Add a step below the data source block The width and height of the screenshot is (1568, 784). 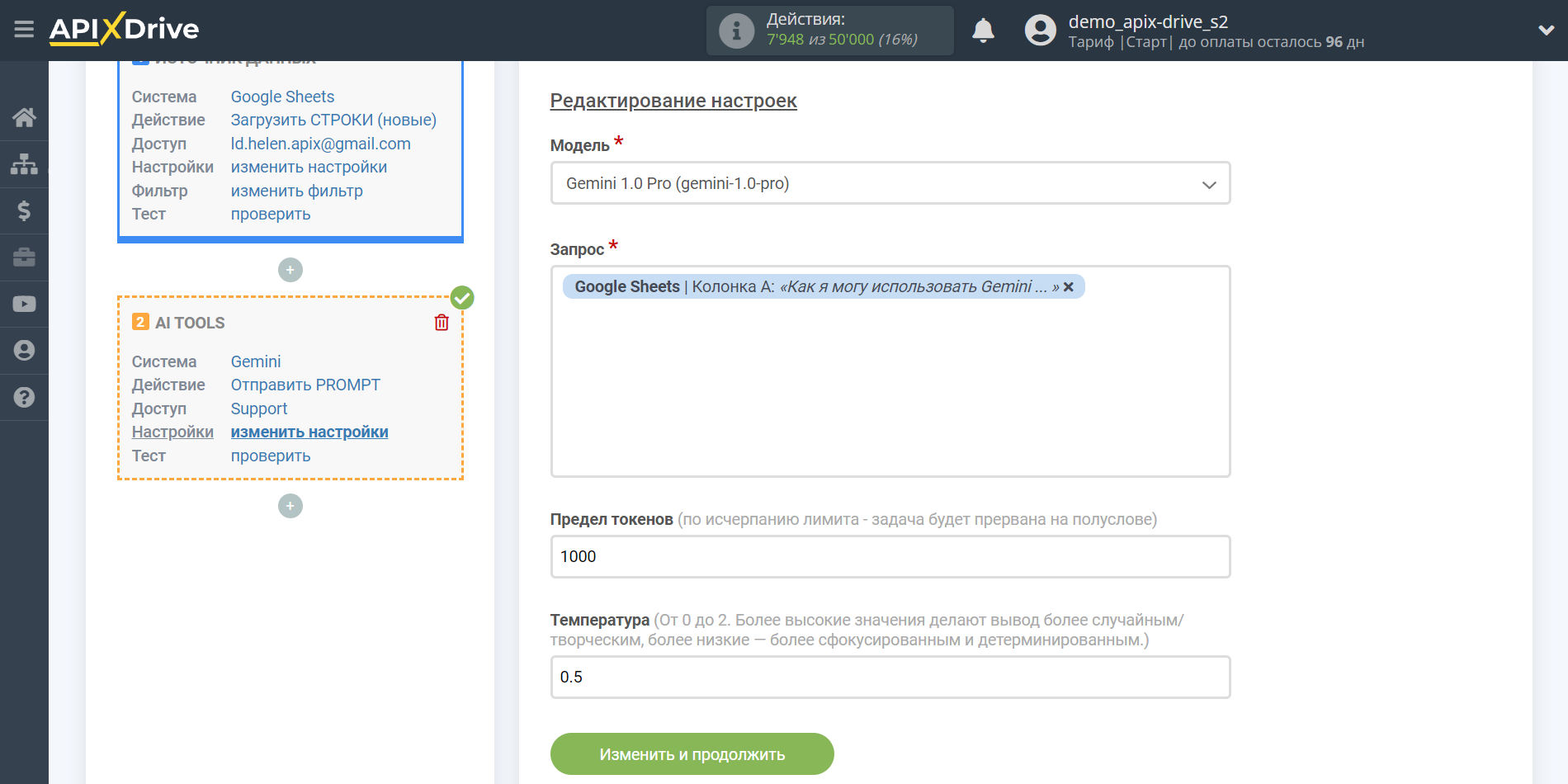[x=290, y=270]
